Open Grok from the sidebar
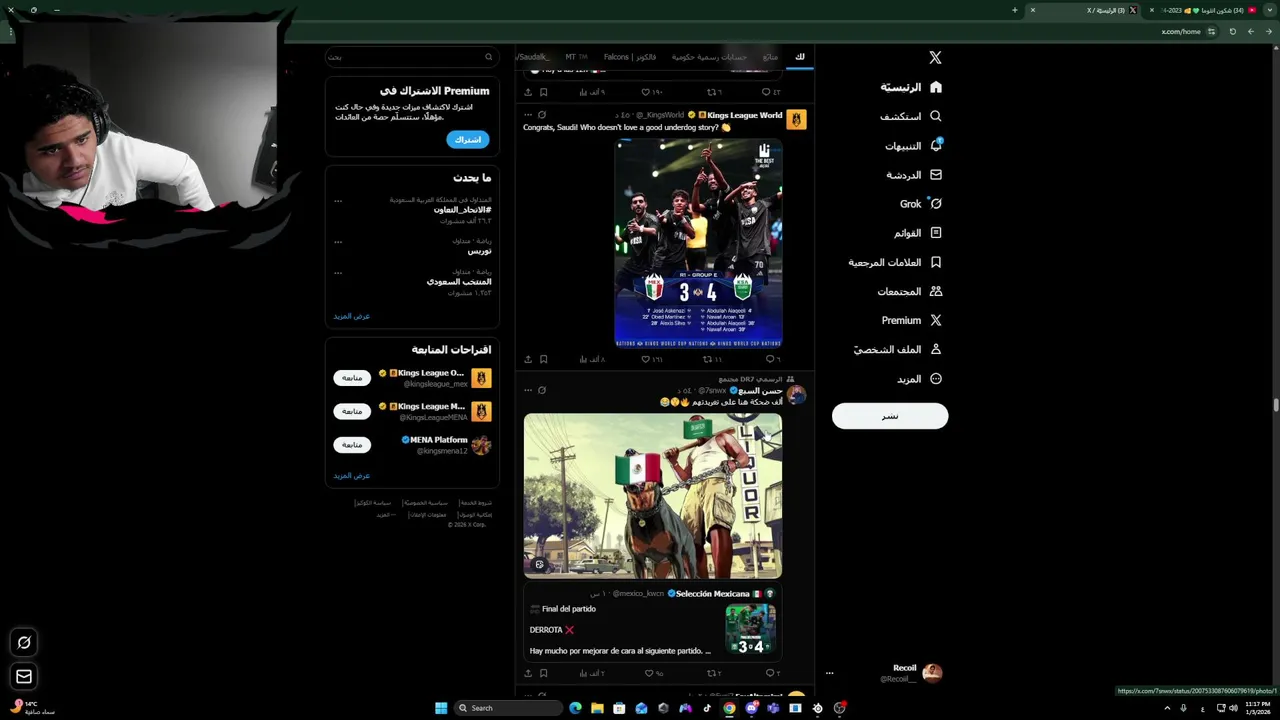Viewport: 1280px width, 720px height. [x=921, y=204]
